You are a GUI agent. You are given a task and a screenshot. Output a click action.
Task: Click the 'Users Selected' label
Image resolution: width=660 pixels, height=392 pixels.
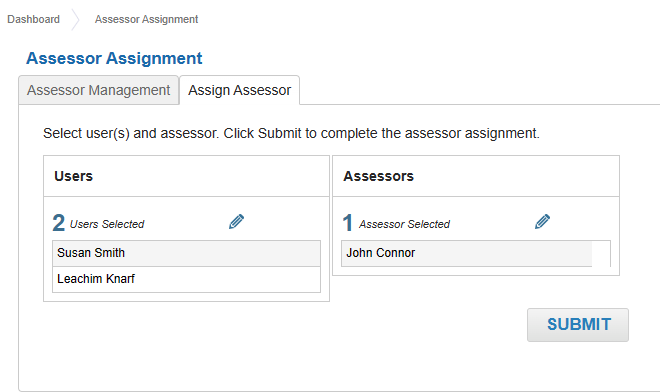pos(107,224)
